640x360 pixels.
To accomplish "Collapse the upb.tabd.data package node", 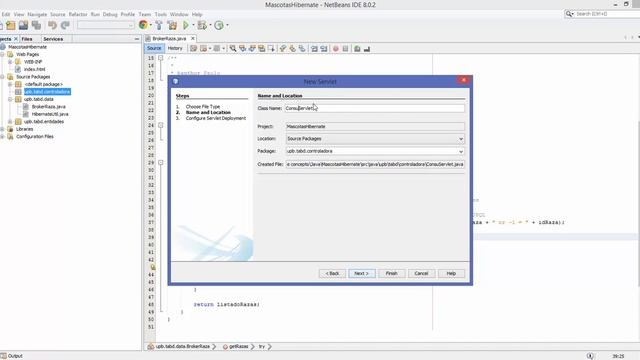I will pos(10,99).
